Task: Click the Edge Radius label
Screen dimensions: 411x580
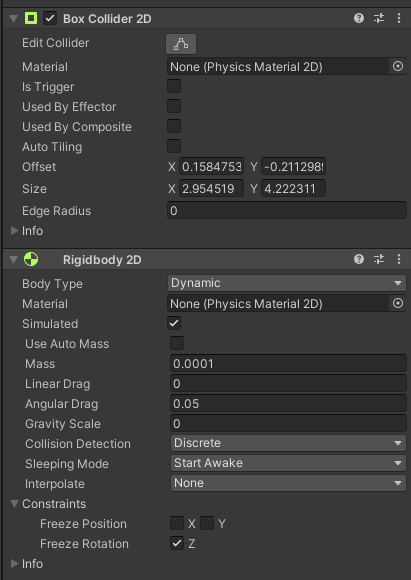Action: point(57,210)
